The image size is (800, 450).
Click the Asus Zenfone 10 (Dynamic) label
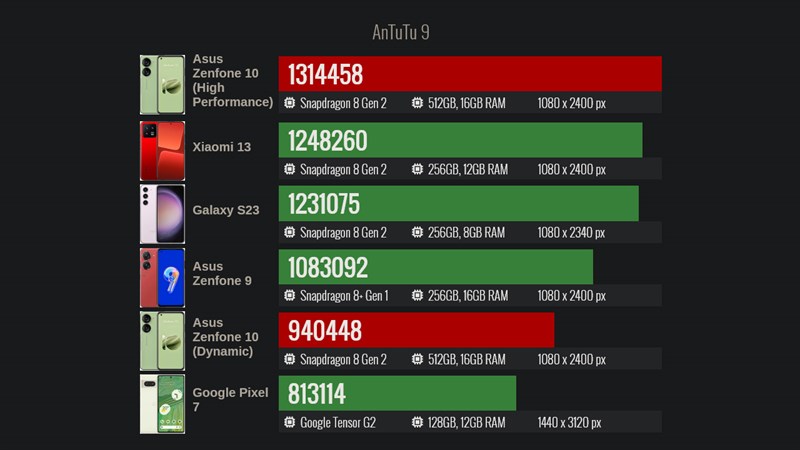225,337
